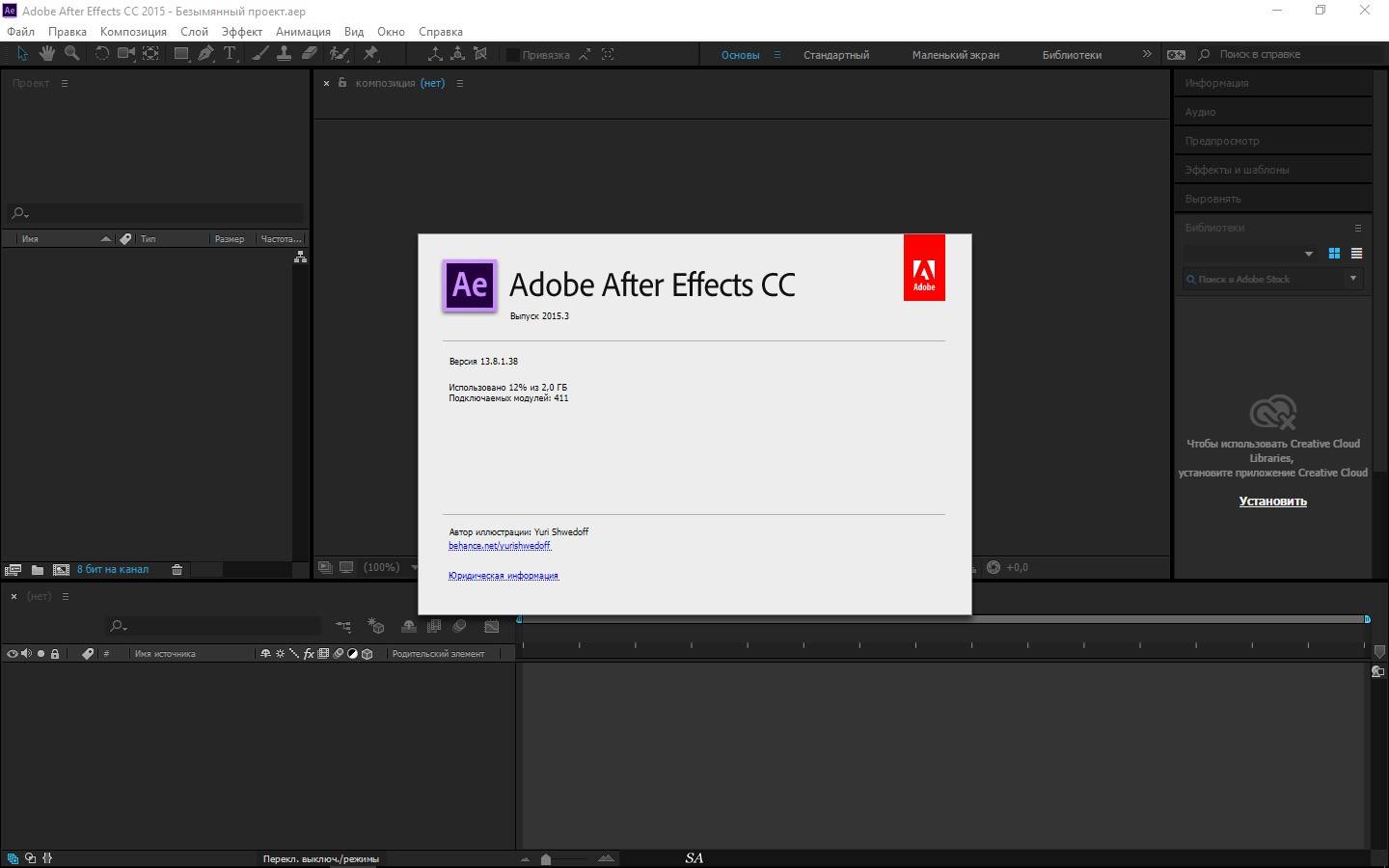Expand the Аудио panel
Screen dimensions: 1389x868
[x=1272, y=112]
